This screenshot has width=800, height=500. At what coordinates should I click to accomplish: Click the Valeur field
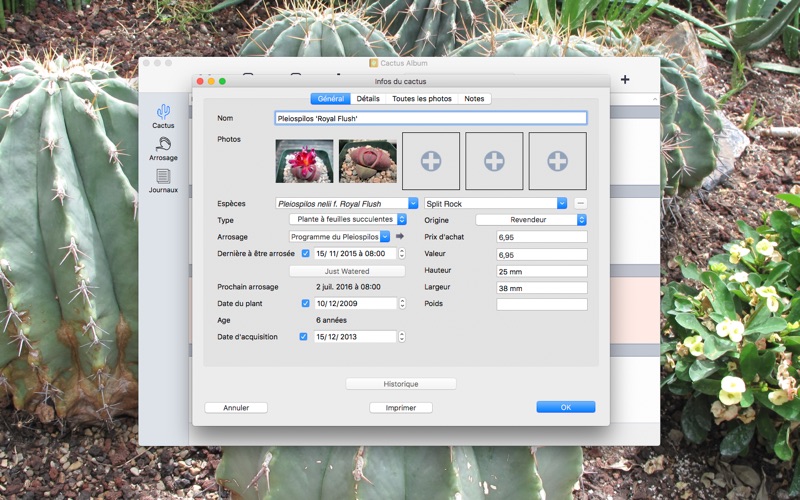coord(542,255)
